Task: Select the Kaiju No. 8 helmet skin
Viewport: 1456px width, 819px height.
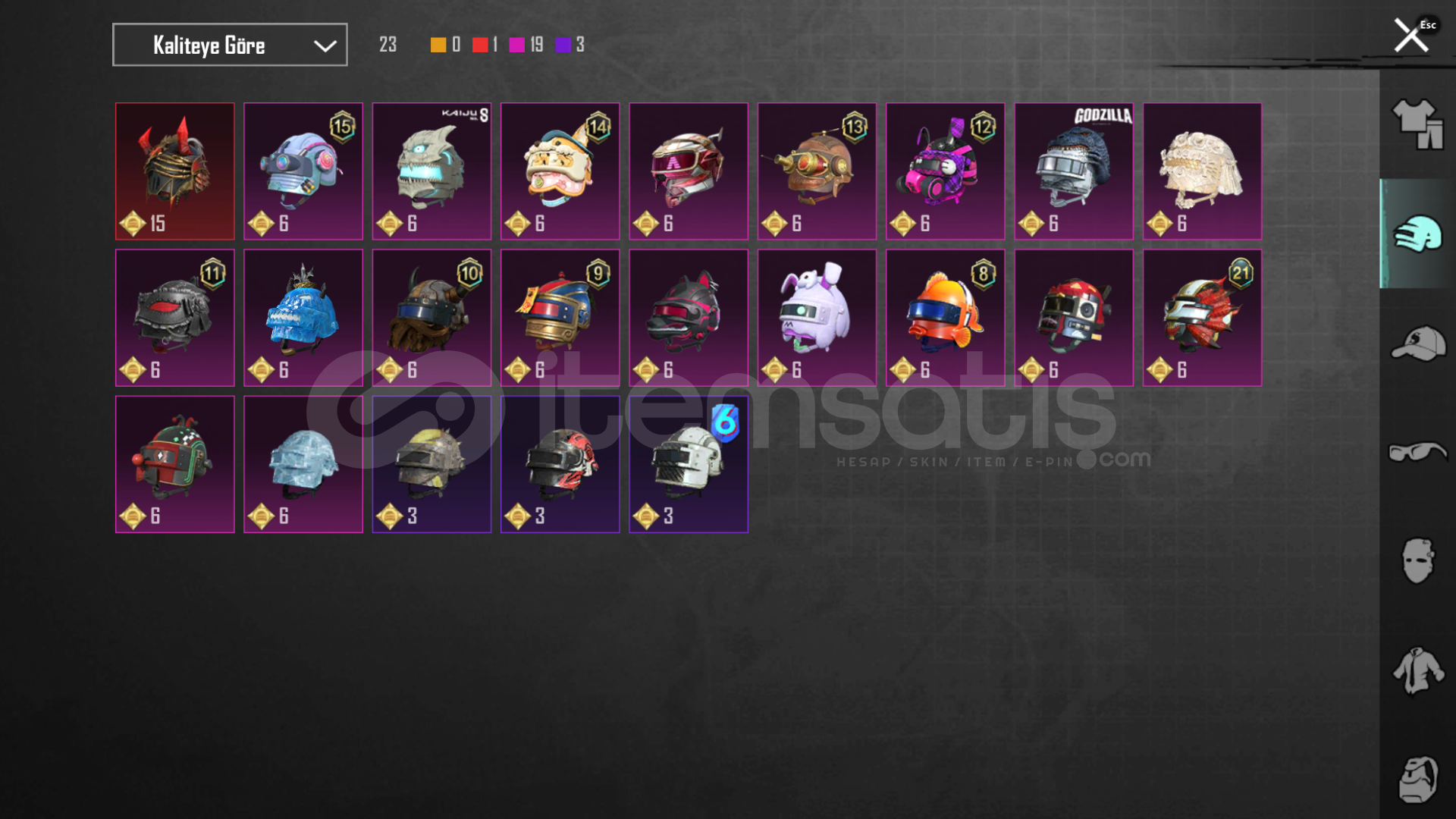Action: (x=431, y=171)
